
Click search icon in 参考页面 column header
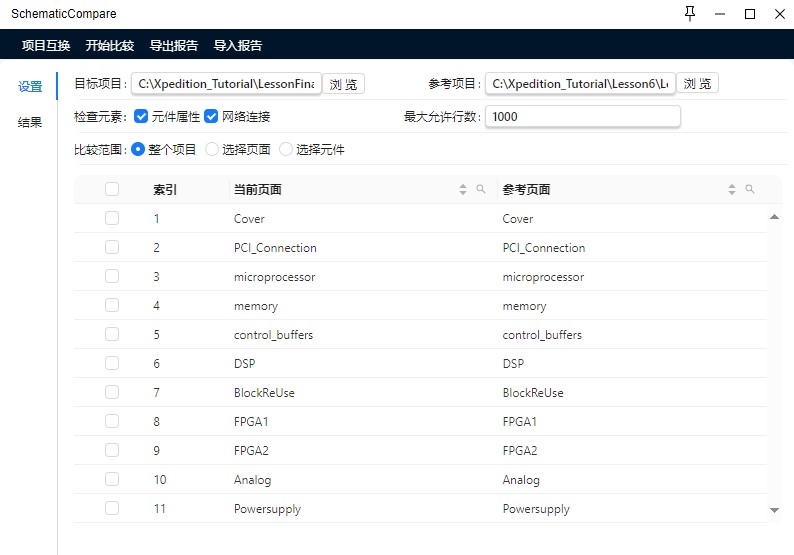[750, 190]
